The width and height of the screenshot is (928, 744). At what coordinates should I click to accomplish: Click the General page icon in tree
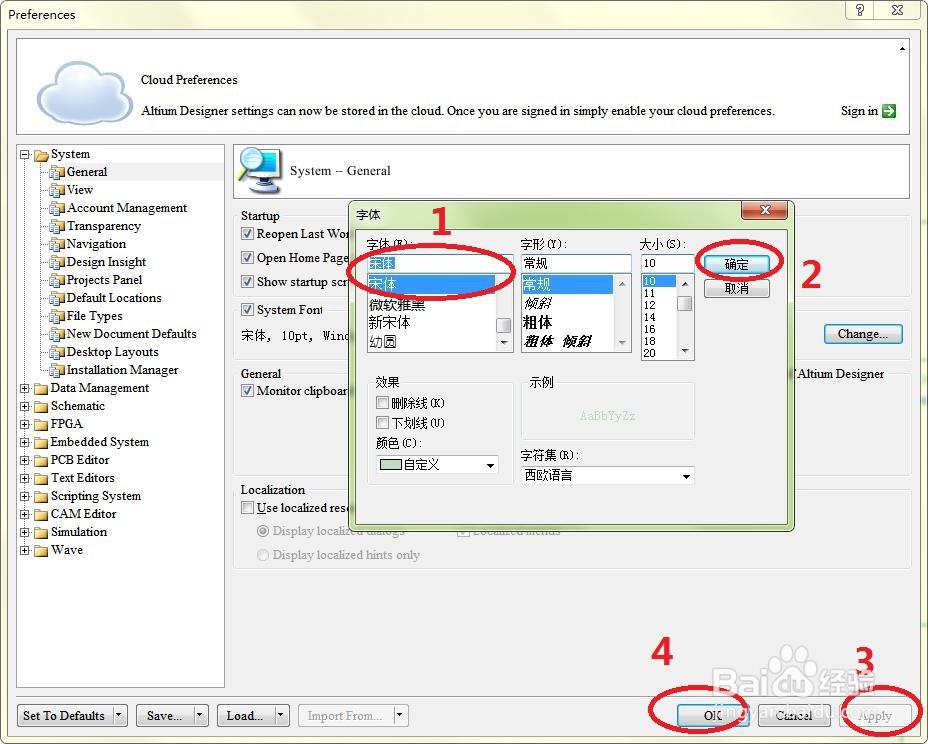tap(57, 172)
